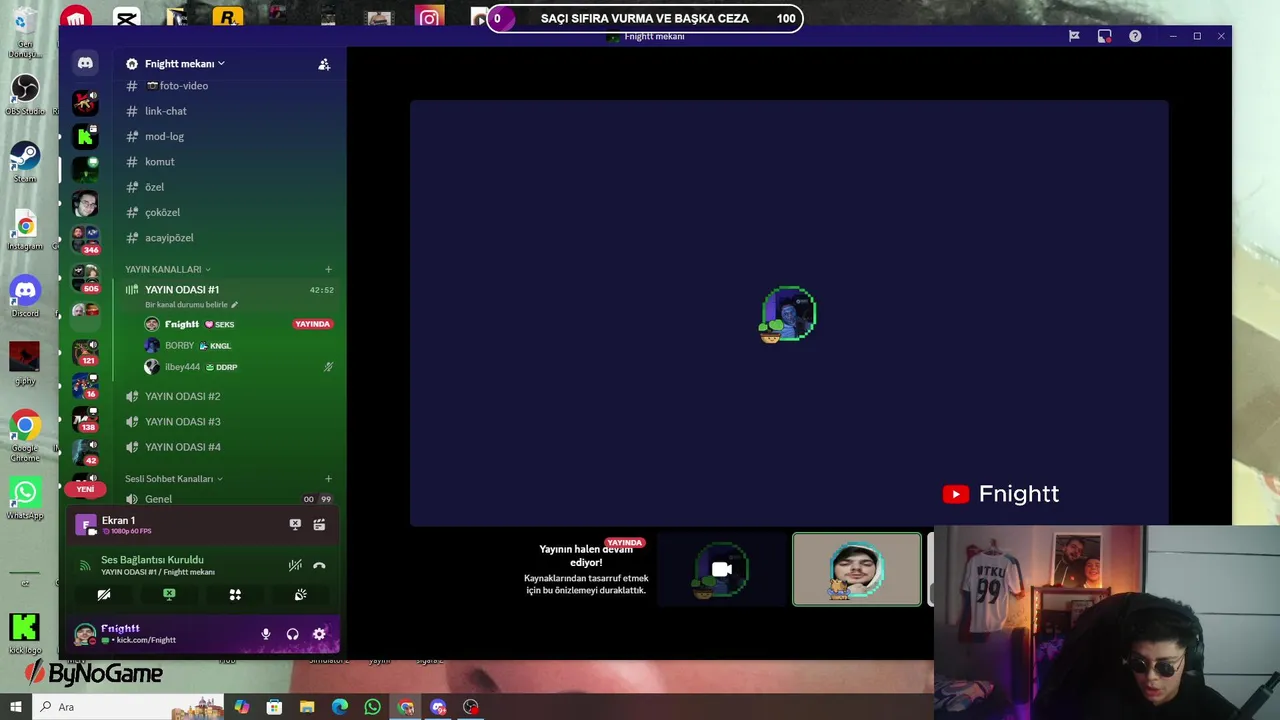Image resolution: width=1280 pixels, height=720 pixels.
Task: Toggle noise suppression icon
Action: pyautogui.click(x=295, y=565)
